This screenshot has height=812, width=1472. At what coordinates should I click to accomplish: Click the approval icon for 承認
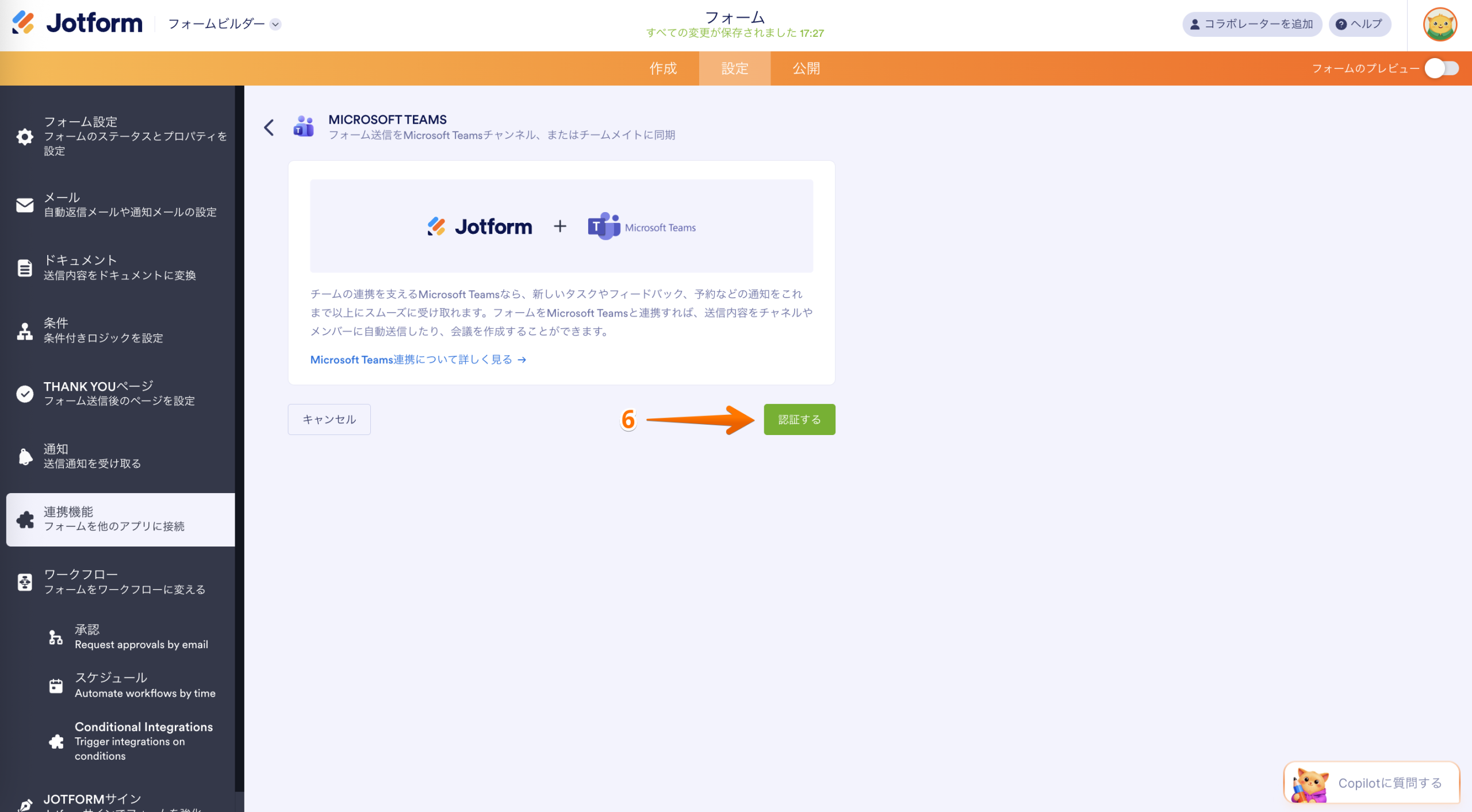click(x=56, y=637)
